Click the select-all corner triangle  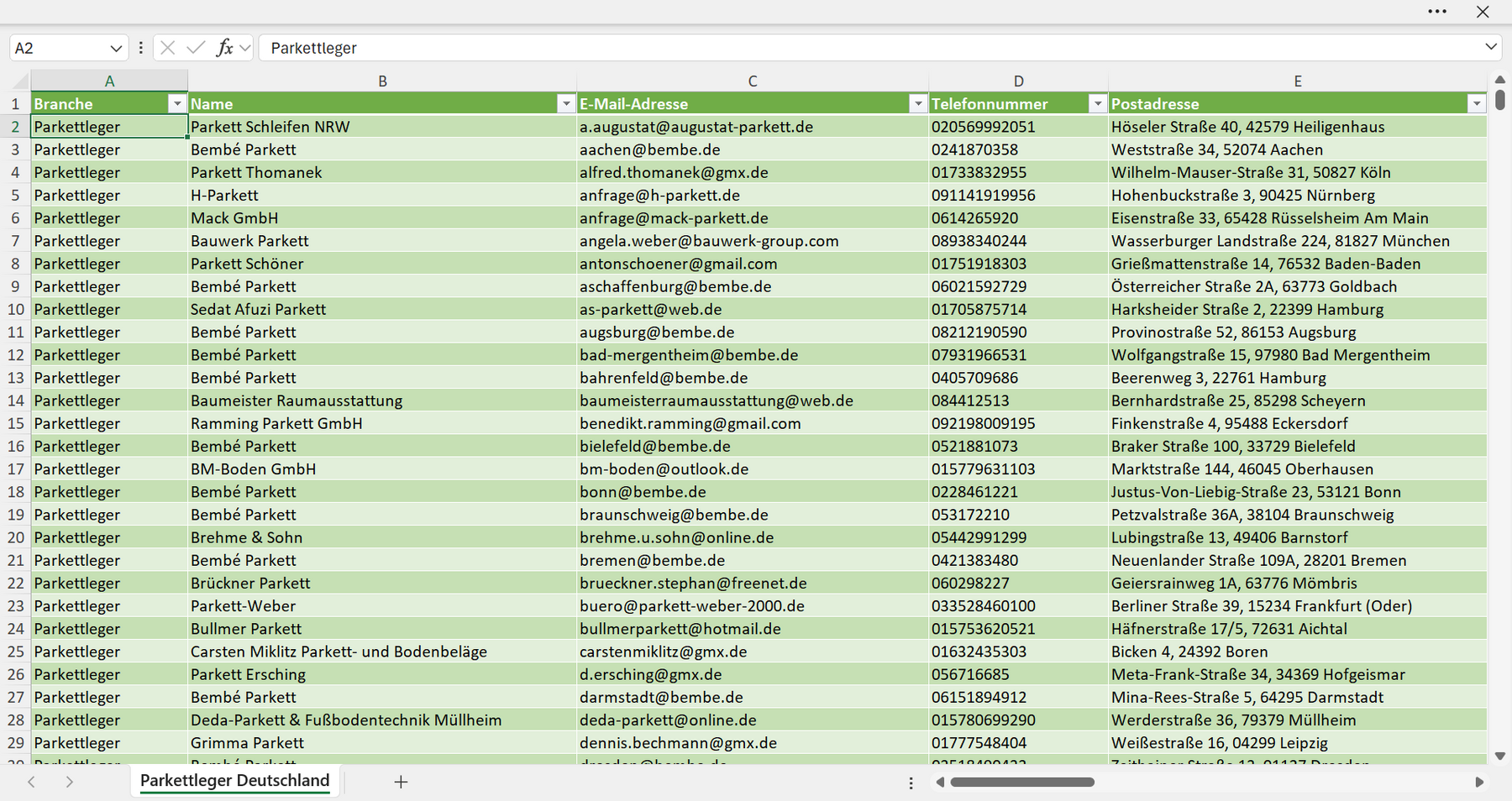pos(18,81)
